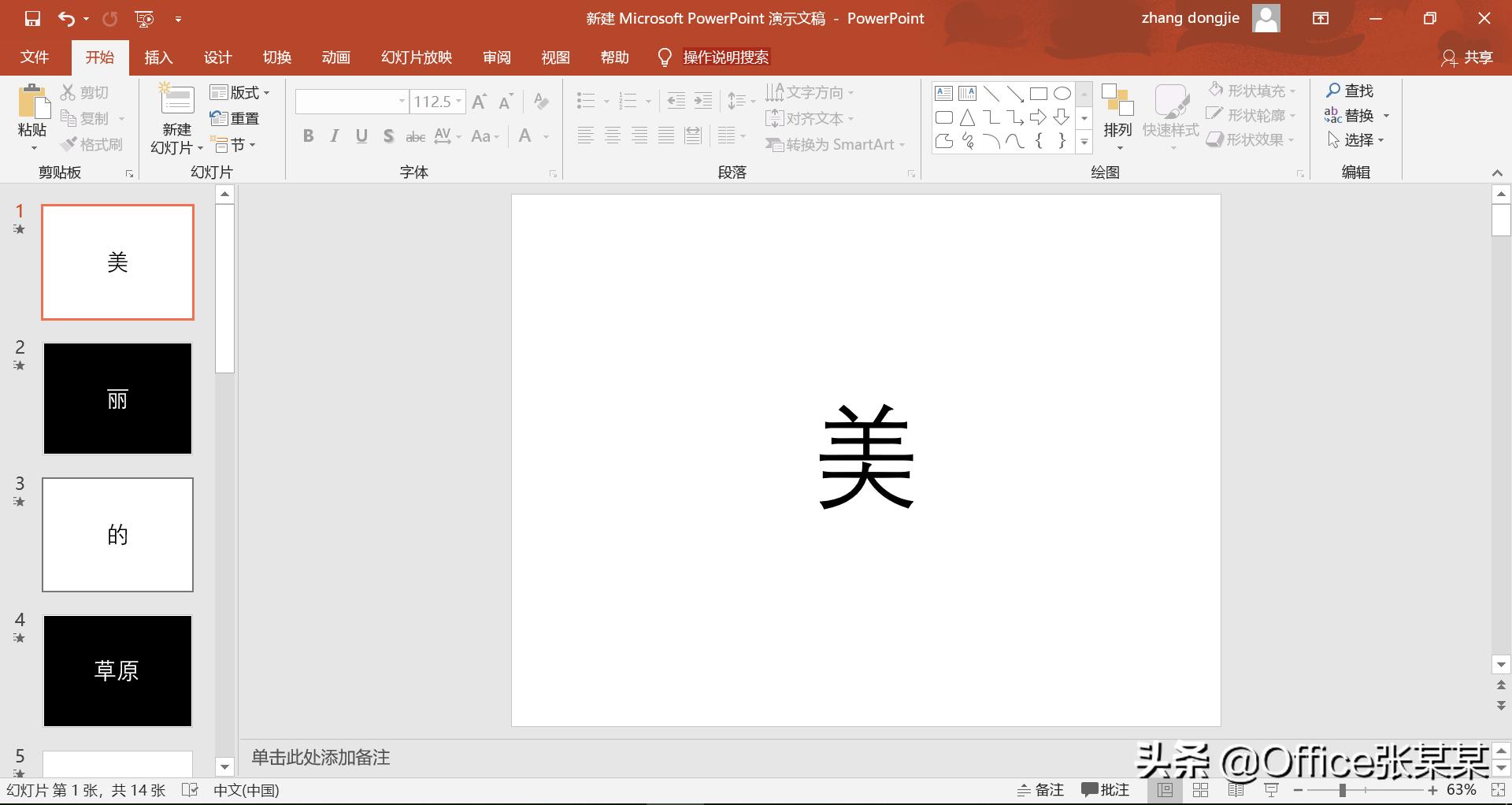Switch to the 设计 ribbon tab

[217, 57]
